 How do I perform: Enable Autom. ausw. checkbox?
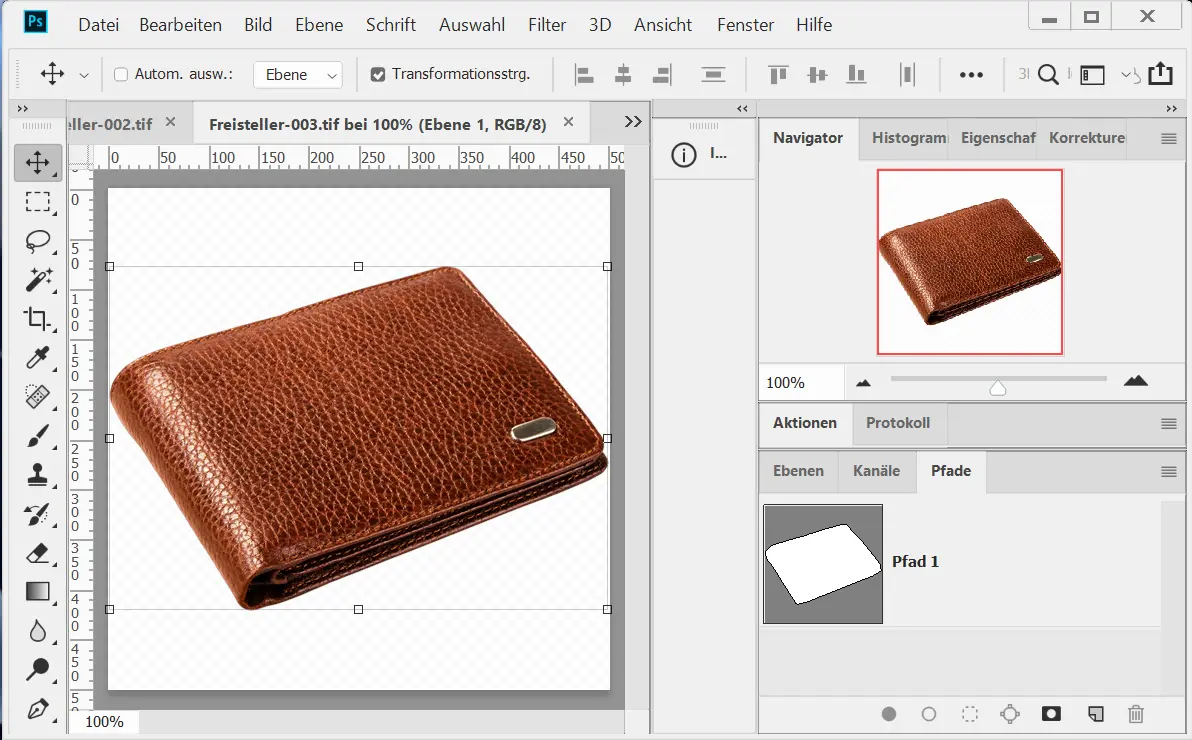(121, 74)
